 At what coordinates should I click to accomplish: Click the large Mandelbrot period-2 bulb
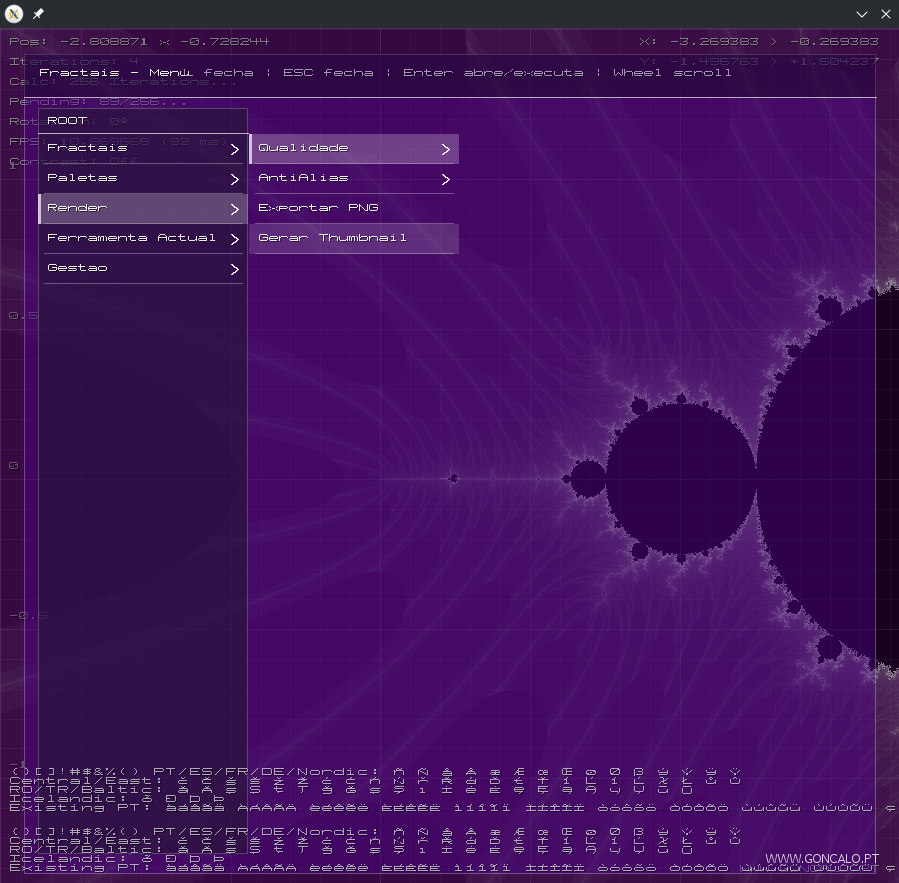coord(681,479)
